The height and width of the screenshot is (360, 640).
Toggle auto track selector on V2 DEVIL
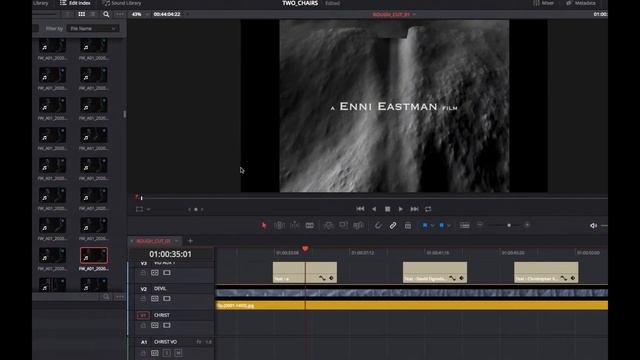pyautogui.click(x=155, y=299)
